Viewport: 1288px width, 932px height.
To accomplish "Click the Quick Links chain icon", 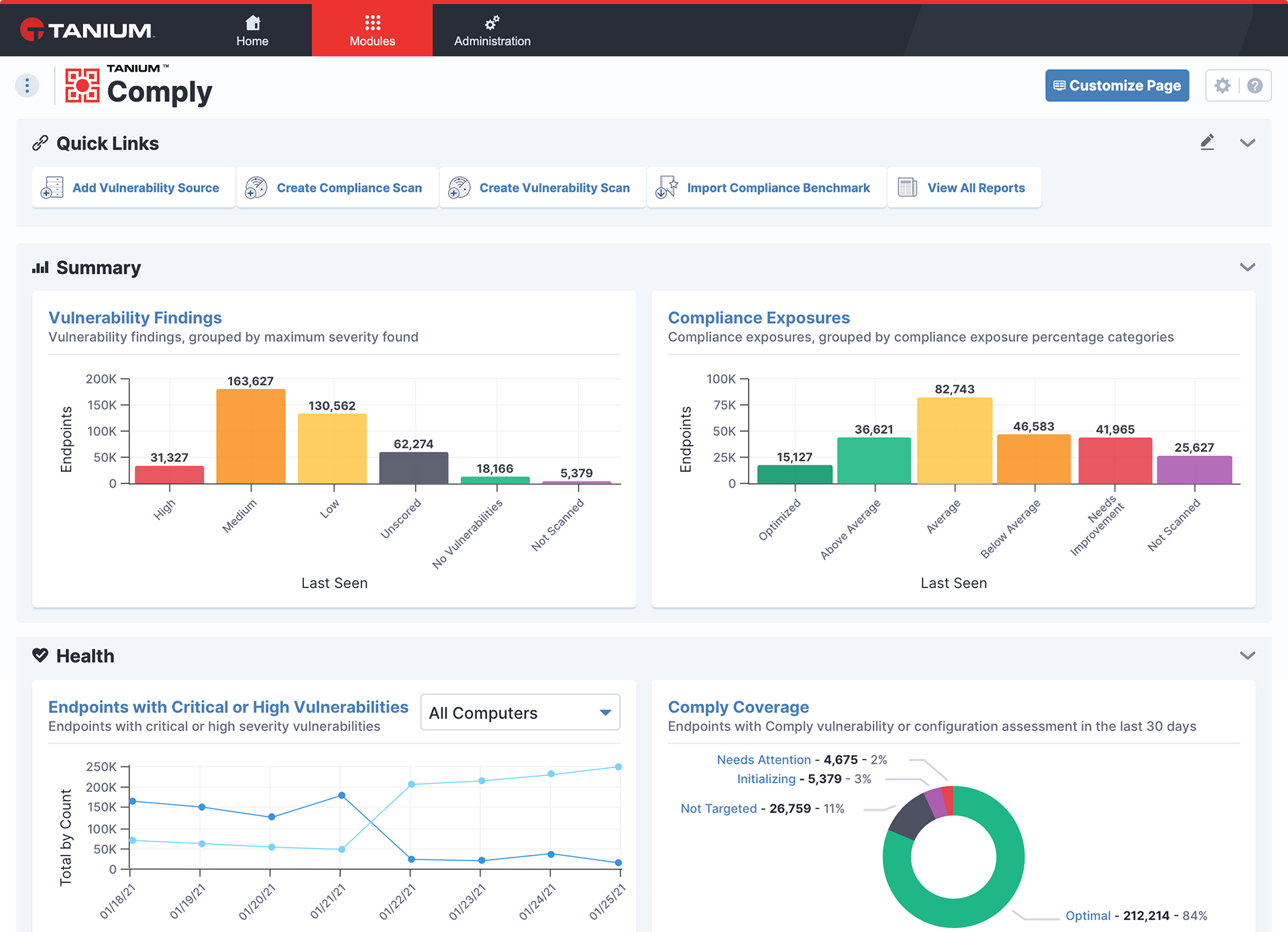I will click(40, 143).
